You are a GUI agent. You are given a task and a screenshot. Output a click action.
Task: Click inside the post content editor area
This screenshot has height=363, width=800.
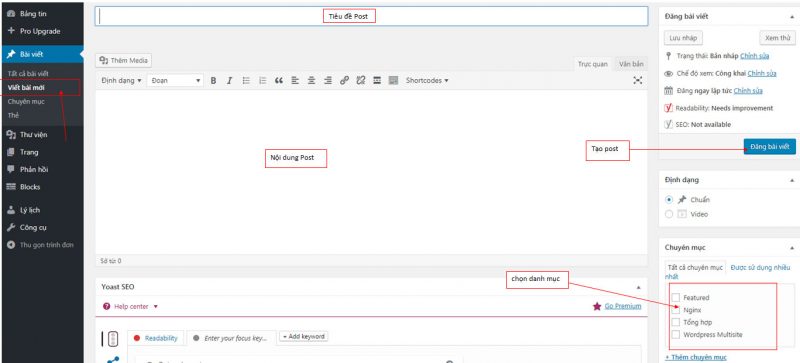pos(371,172)
